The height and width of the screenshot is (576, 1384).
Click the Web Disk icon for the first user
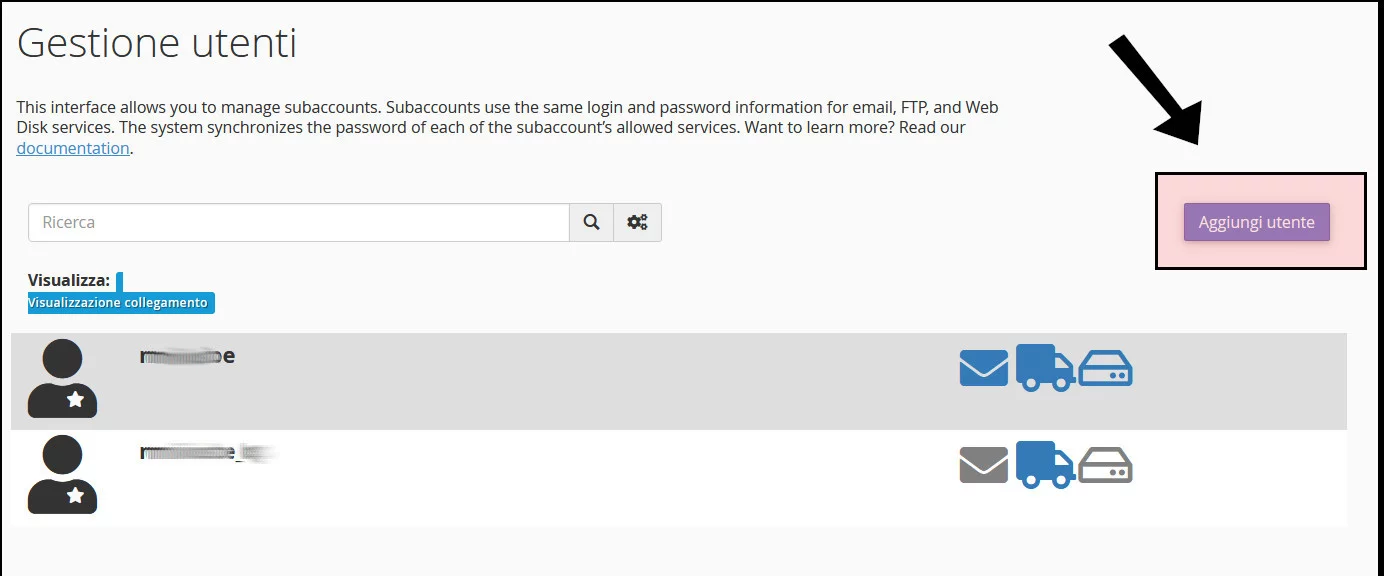pyautogui.click(x=1105, y=367)
